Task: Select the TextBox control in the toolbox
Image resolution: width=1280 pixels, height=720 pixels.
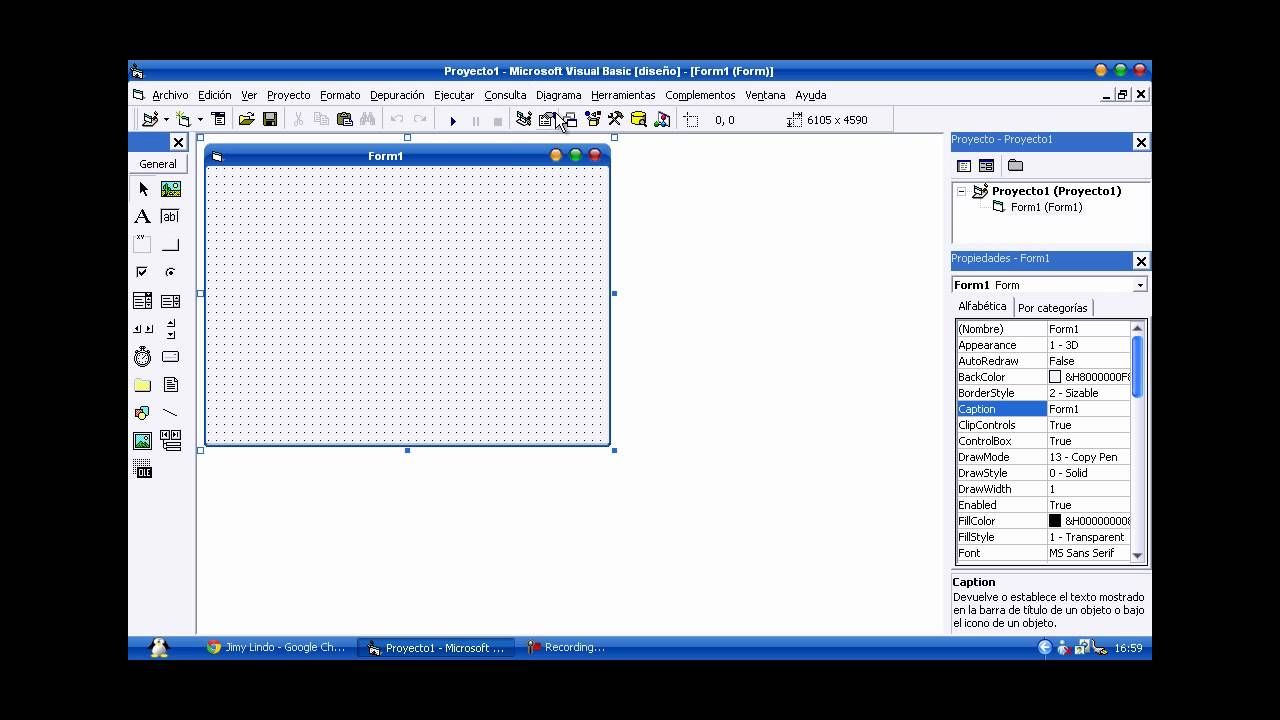Action: point(170,216)
